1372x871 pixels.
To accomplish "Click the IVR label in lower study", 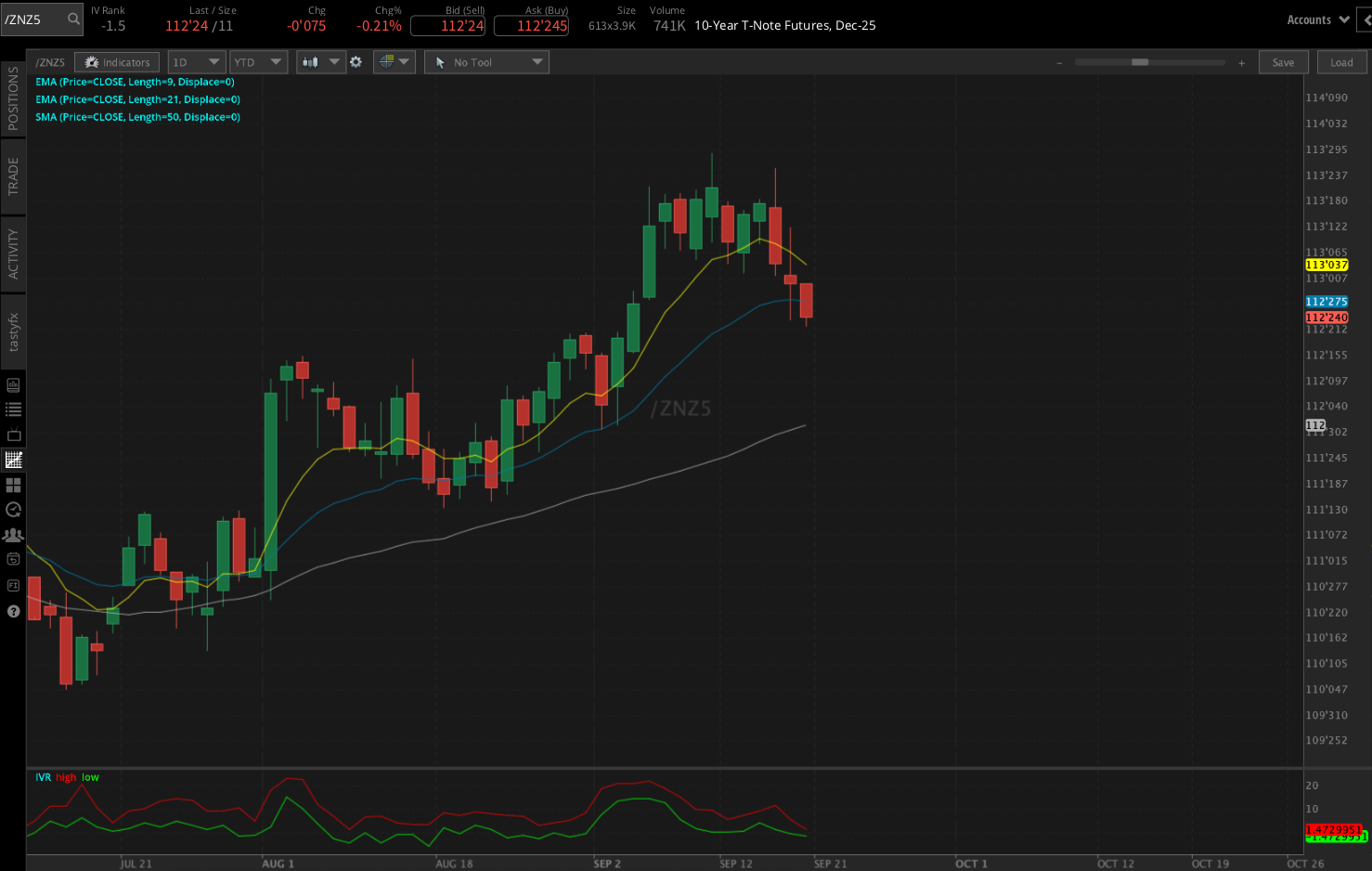I will point(43,777).
